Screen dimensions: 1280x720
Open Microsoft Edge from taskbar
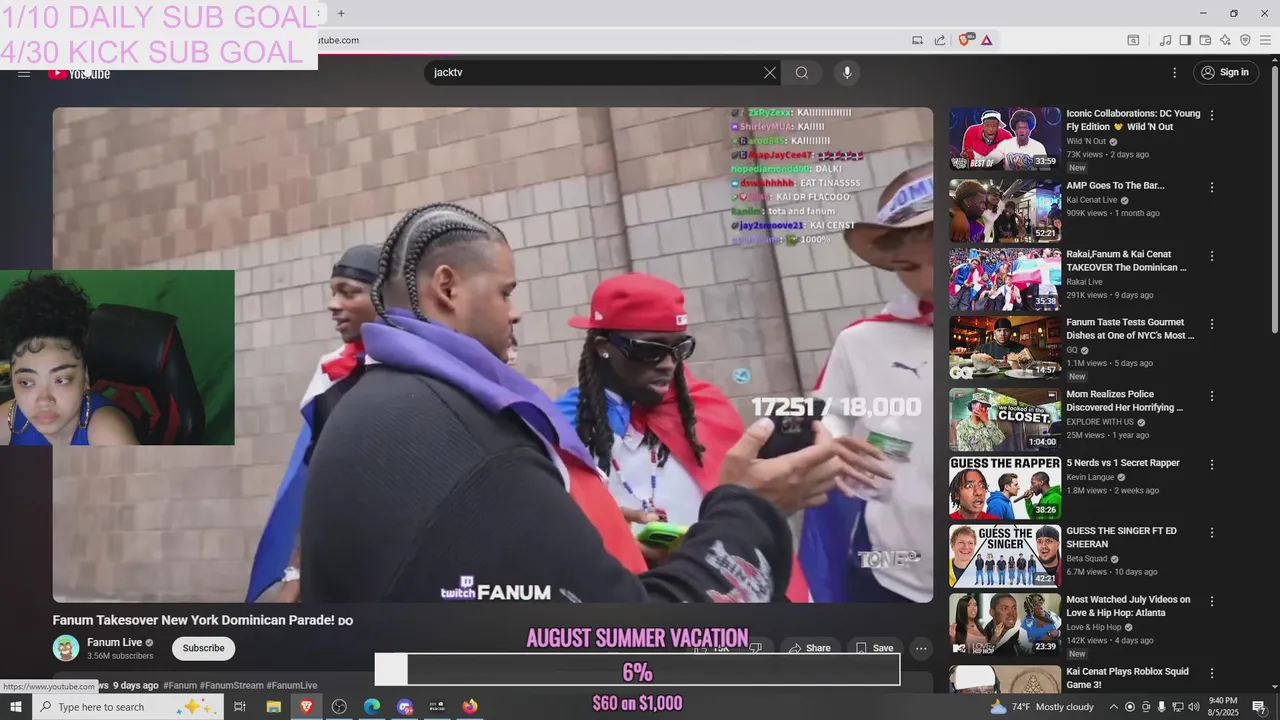372,707
